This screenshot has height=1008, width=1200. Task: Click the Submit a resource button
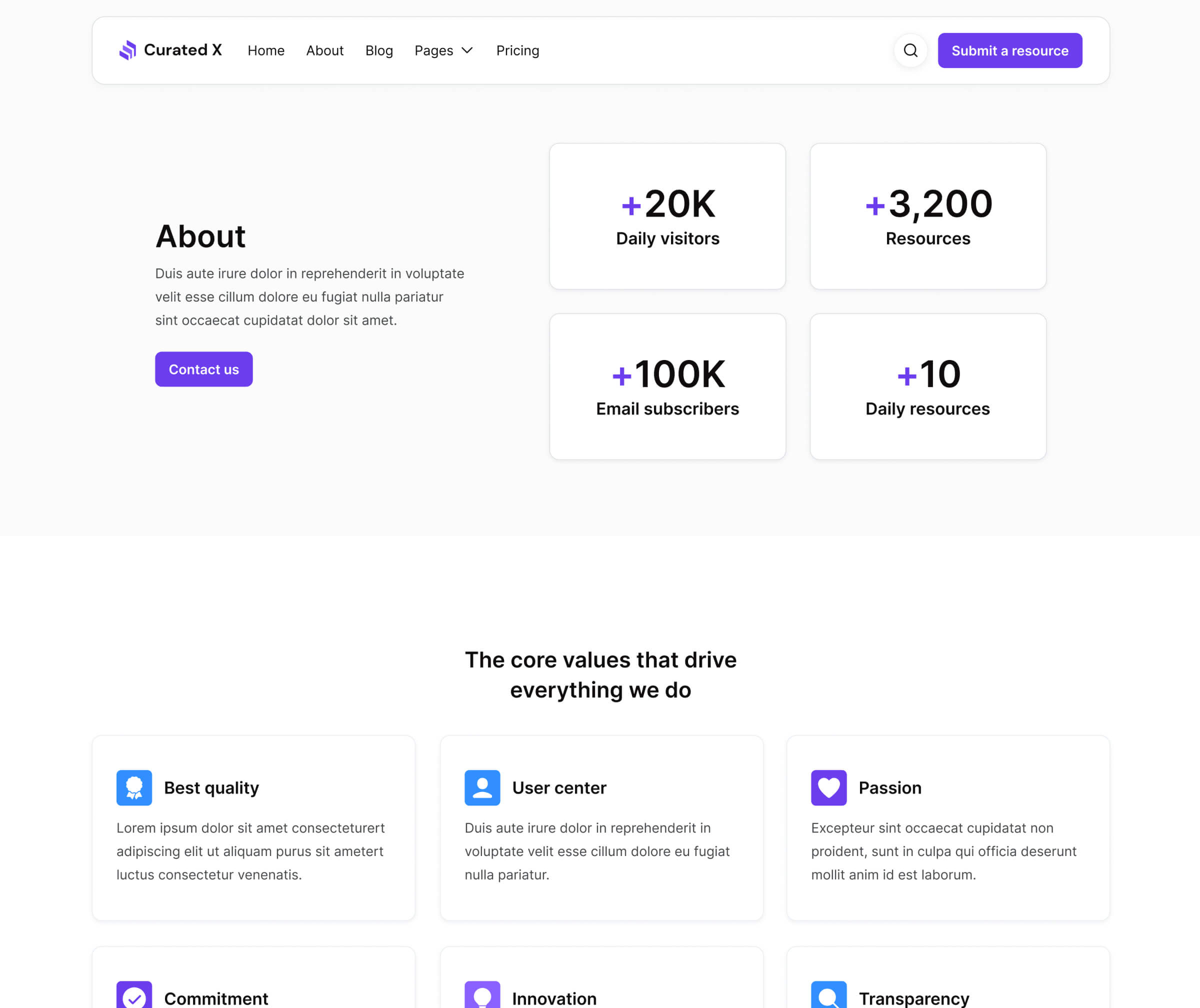[x=1009, y=50]
